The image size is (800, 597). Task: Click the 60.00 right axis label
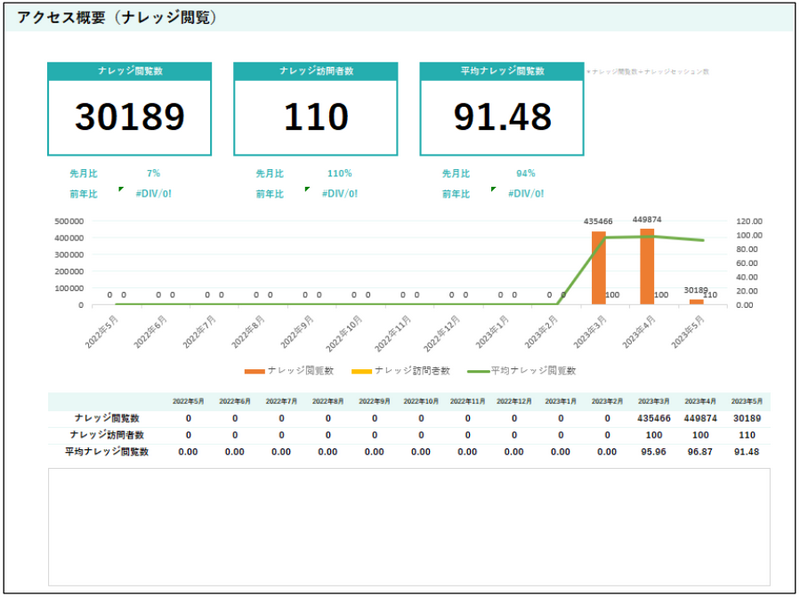747,263
